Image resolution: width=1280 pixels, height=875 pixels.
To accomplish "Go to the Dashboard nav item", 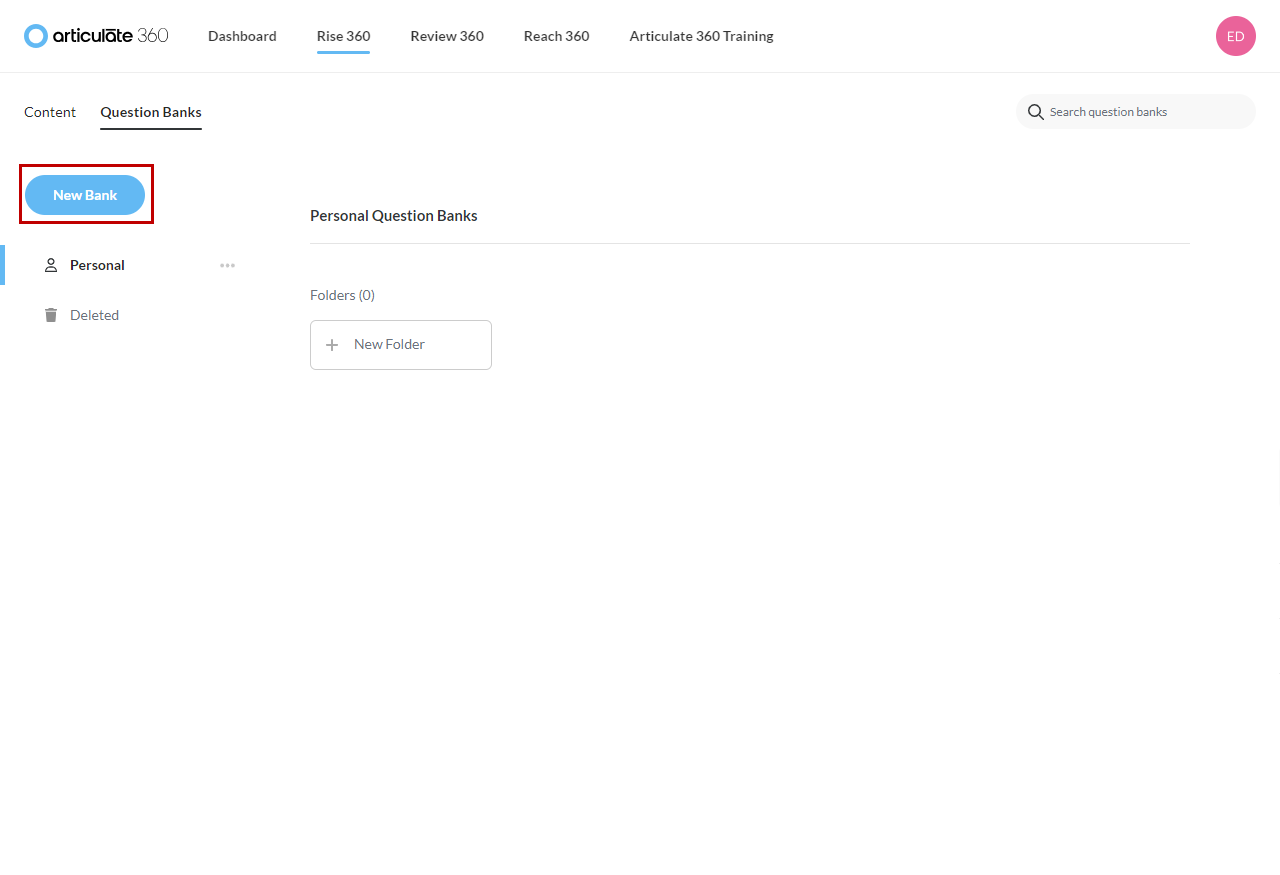I will pyautogui.click(x=242, y=36).
